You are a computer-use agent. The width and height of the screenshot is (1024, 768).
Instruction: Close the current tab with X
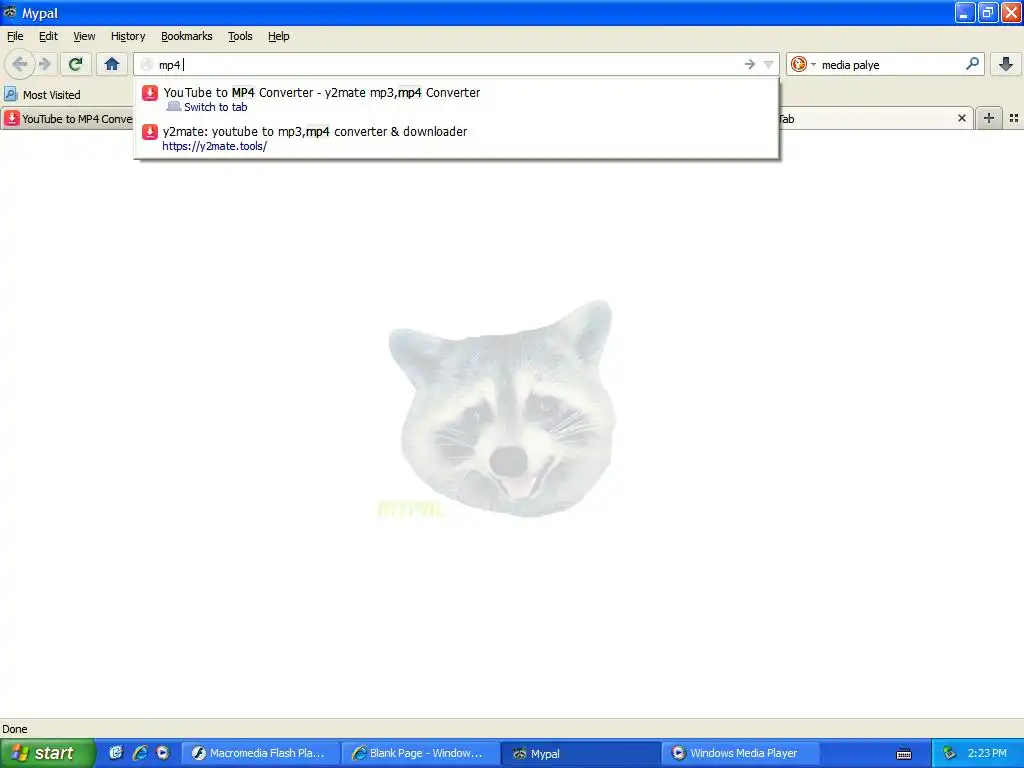[x=961, y=118]
